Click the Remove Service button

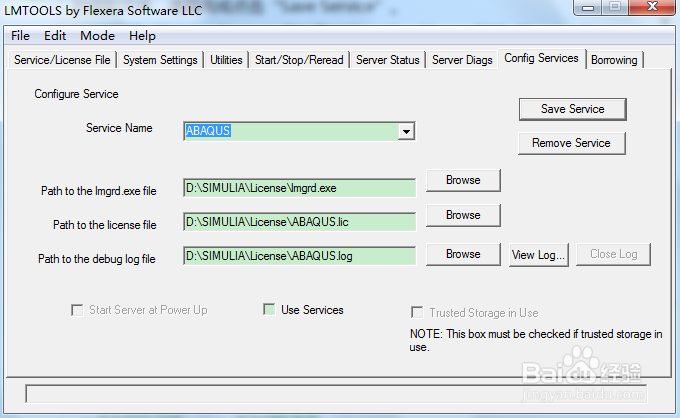572,143
